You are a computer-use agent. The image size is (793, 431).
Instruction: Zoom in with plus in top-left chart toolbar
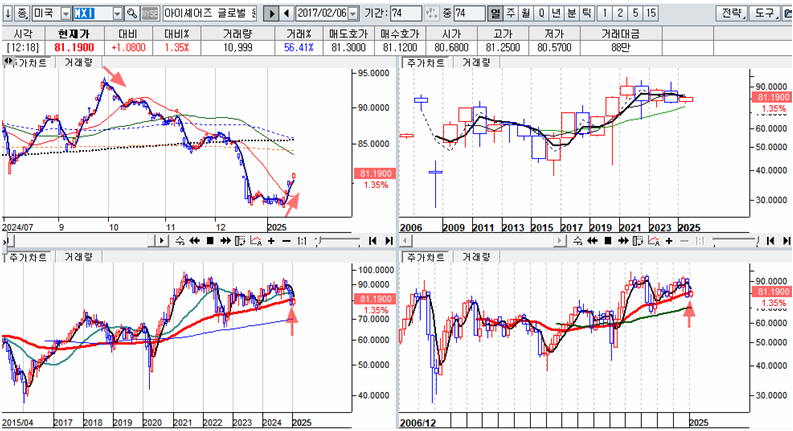coord(272,241)
